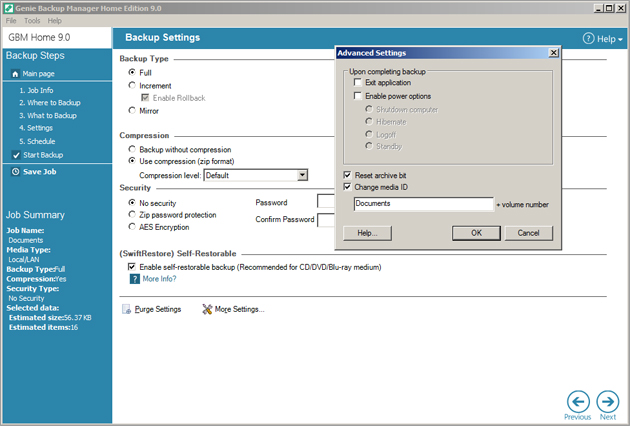
Task: Click the More Info question icon
Action: 134,280
